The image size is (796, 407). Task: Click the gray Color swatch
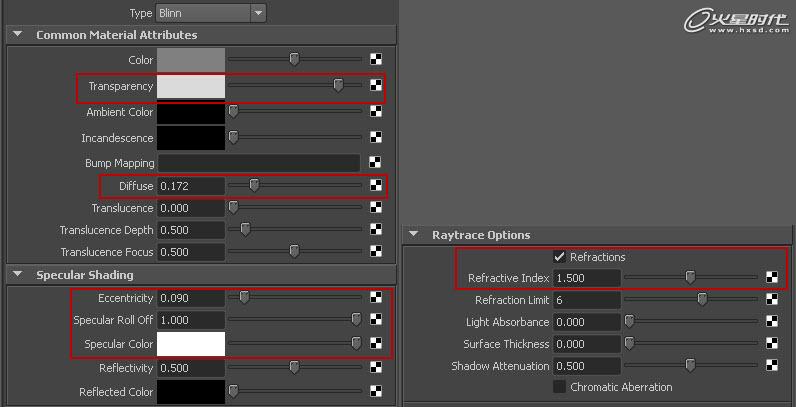tap(191, 60)
